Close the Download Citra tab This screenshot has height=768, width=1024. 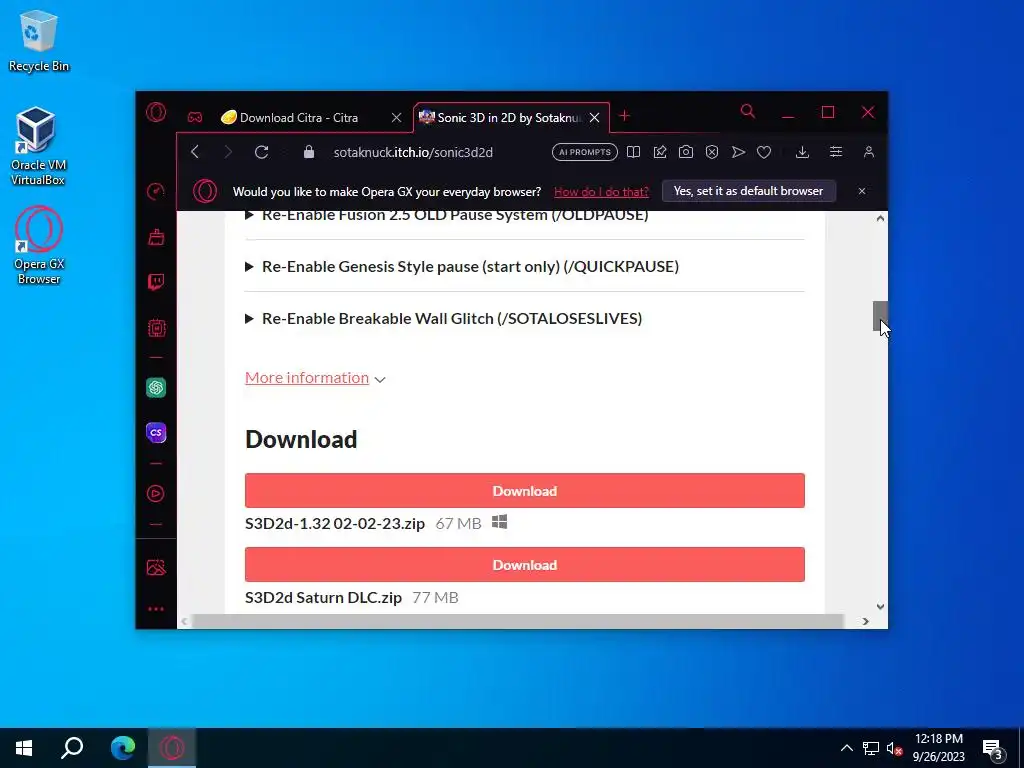pyautogui.click(x=396, y=118)
